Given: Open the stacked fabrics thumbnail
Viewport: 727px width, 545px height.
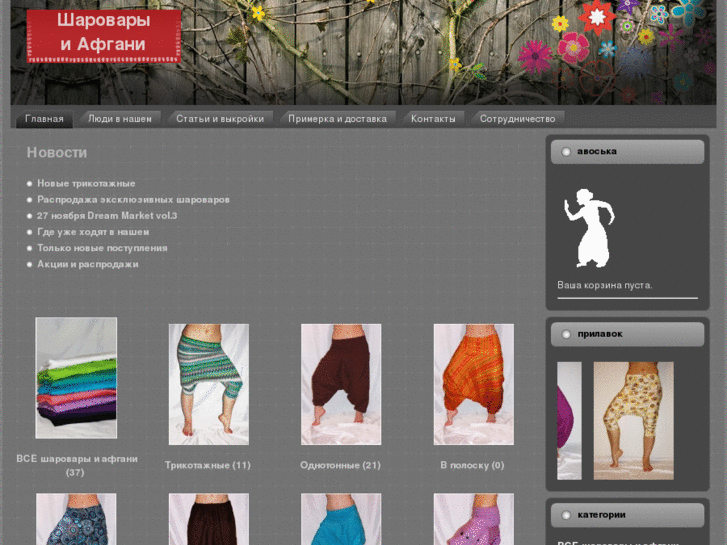Looking at the screenshot, I should pos(76,378).
